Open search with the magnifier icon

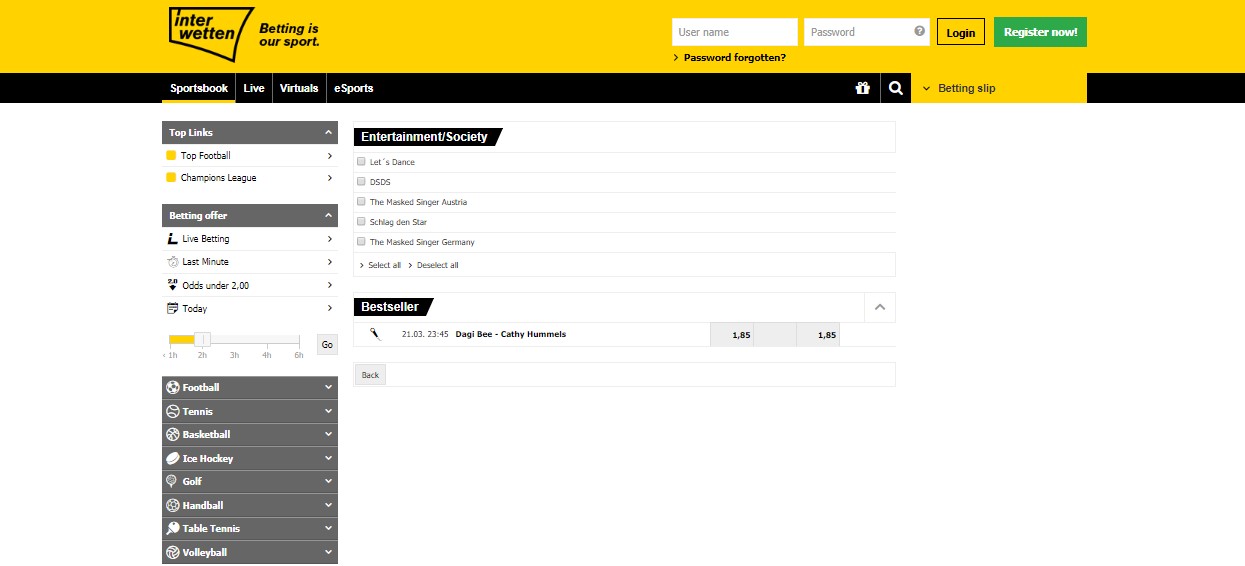pyautogui.click(x=895, y=88)
